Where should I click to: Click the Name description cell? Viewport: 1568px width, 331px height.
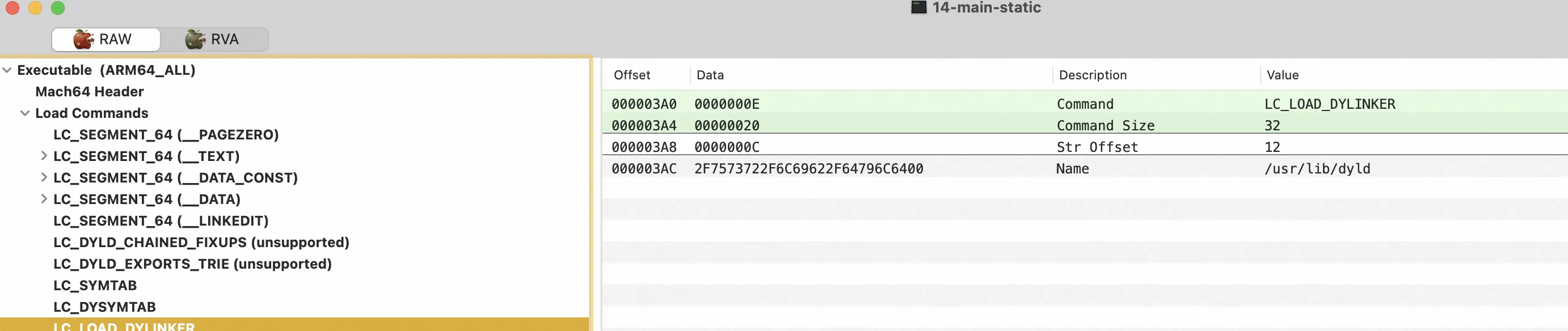(1073, 169)
